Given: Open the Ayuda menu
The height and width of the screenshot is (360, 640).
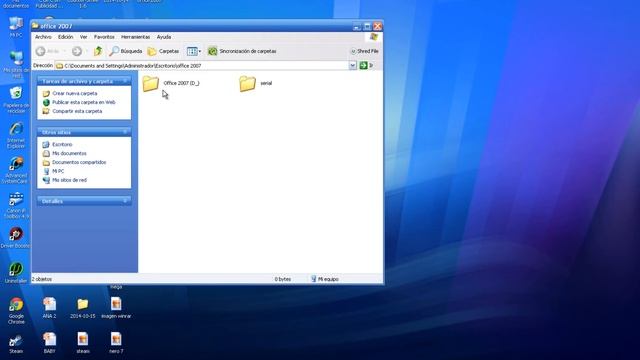Looking at the screenshot, I should (164, 37).
